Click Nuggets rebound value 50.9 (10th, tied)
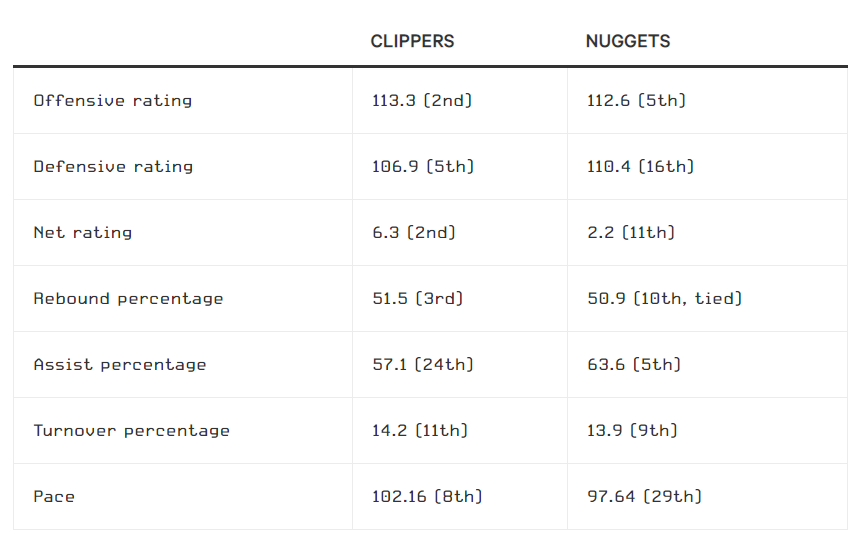 pos(664,298)
